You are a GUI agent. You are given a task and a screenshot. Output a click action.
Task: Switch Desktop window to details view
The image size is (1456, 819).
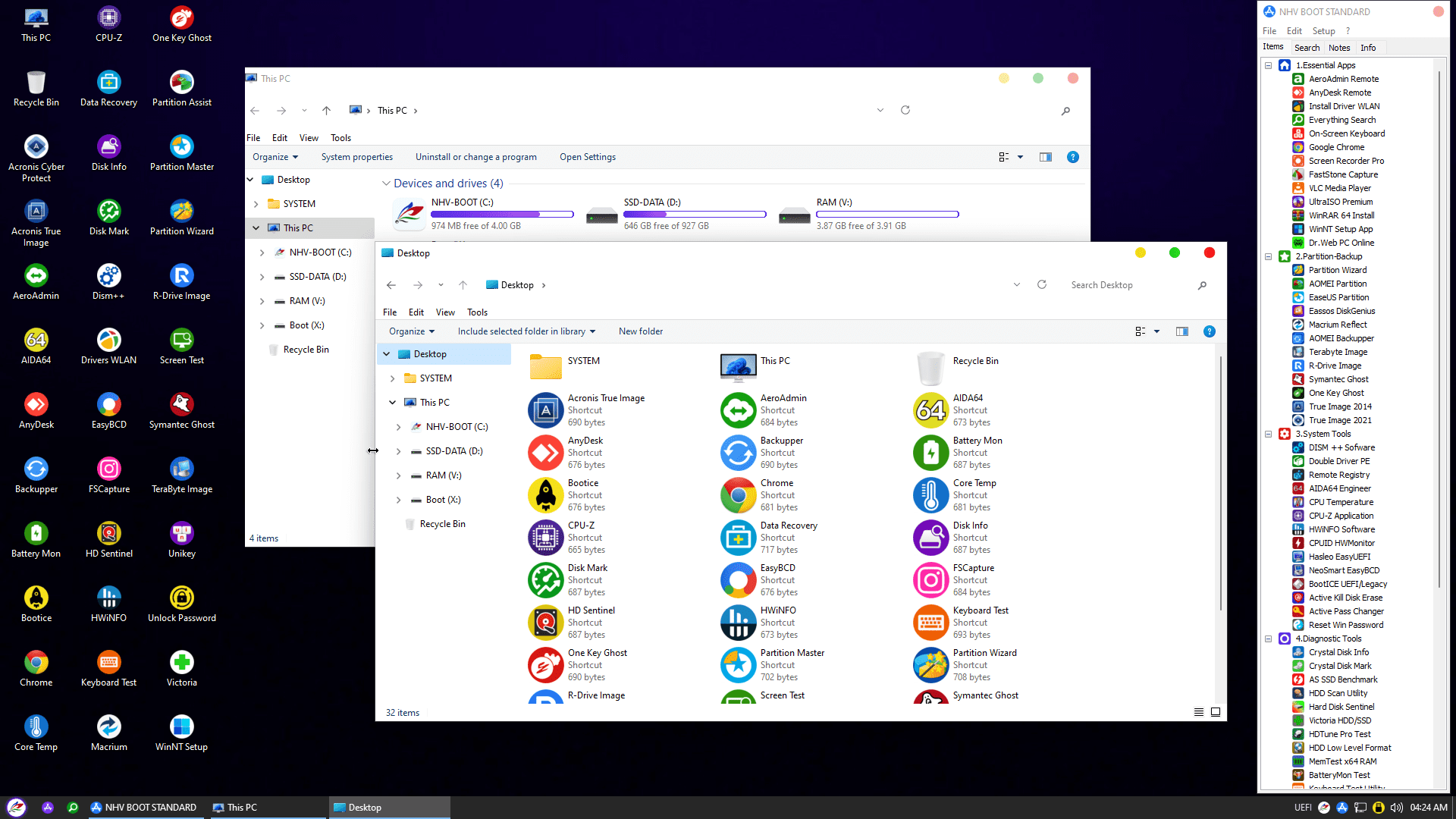pyautogui.click(x=1199, y=712)
